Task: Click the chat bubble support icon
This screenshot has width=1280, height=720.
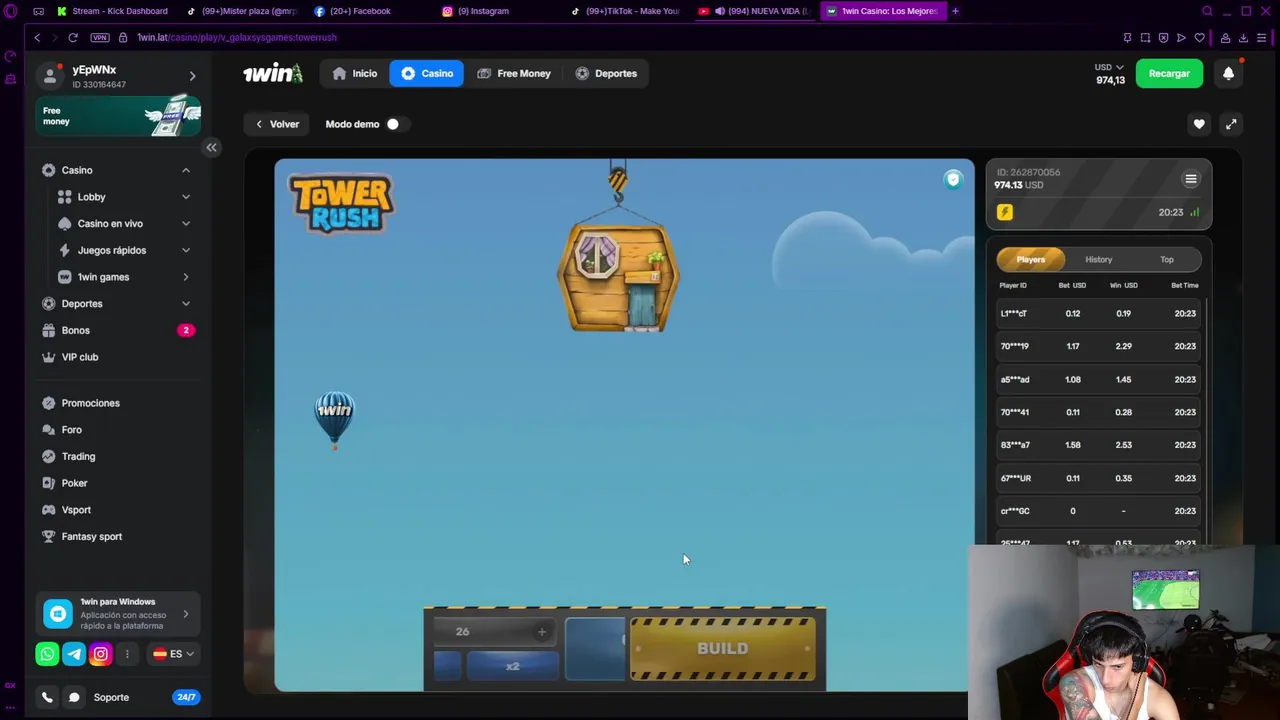Action: [x=74, y=697]
